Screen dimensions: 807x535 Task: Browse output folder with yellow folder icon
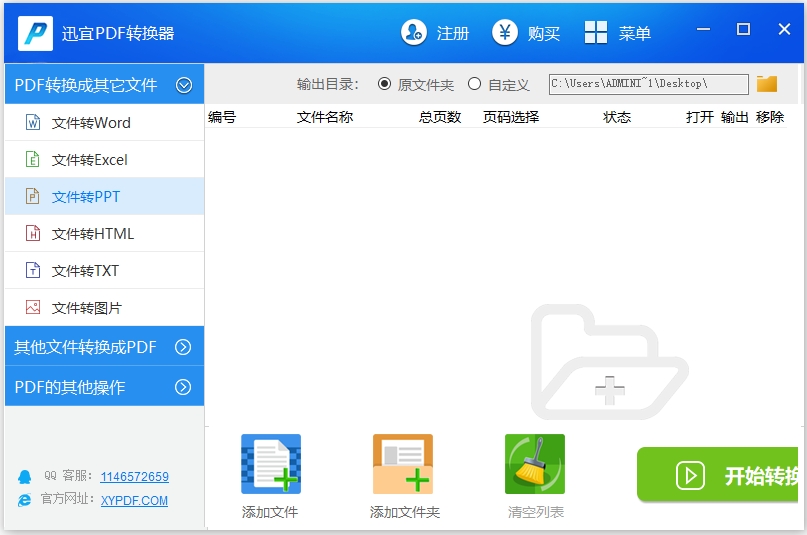tap(767, 84)
